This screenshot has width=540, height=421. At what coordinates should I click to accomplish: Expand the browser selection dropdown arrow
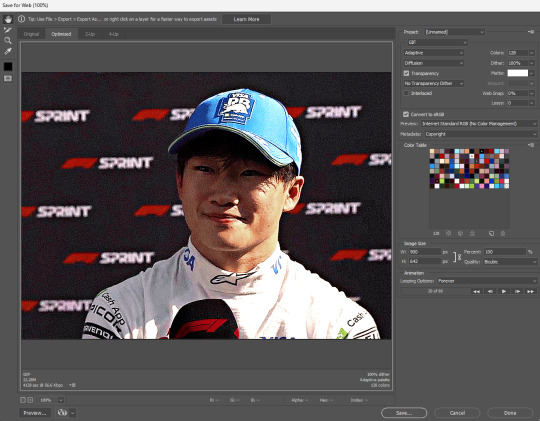(72, 413)
